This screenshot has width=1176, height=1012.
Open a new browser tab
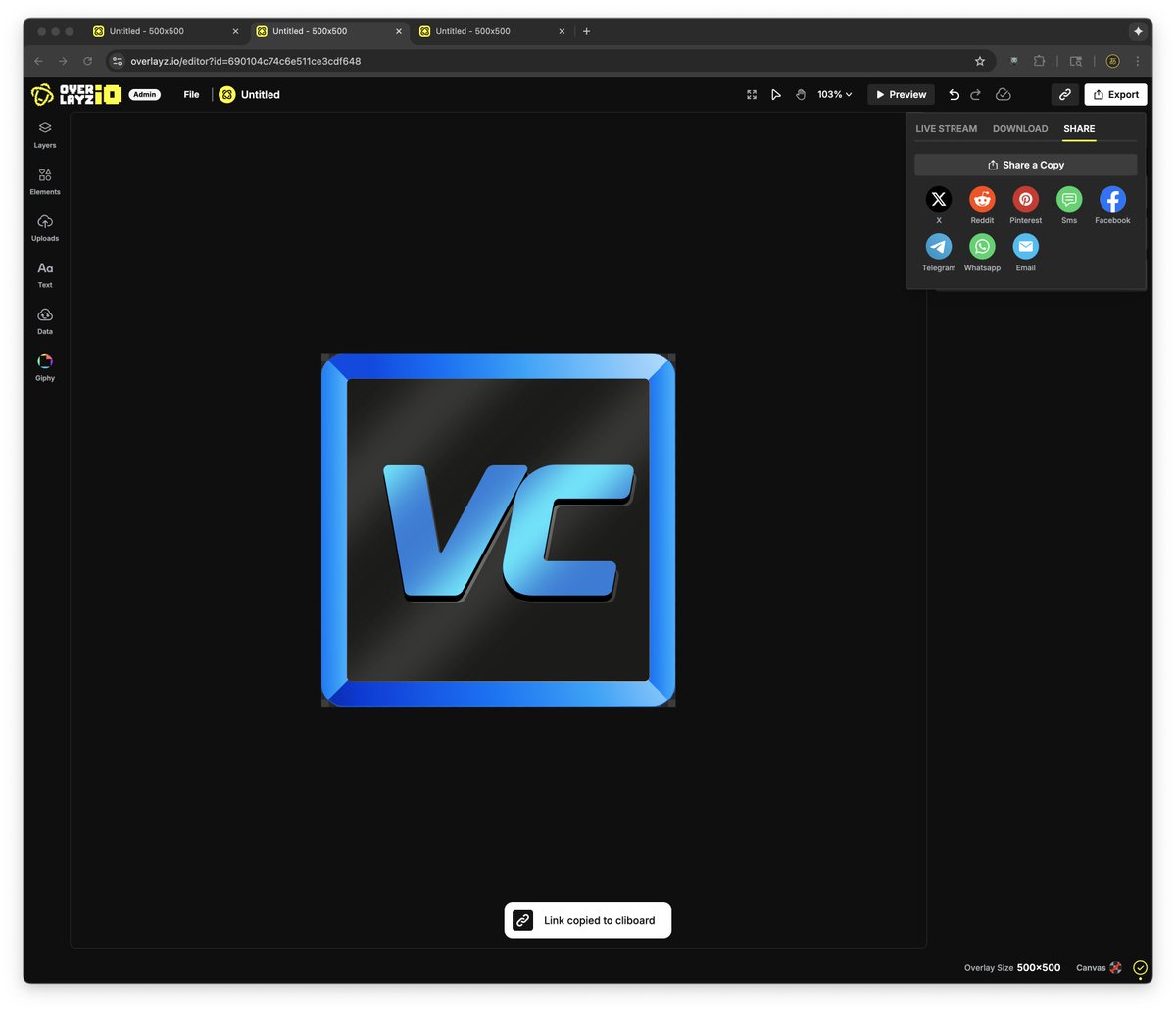pos(587,31)
